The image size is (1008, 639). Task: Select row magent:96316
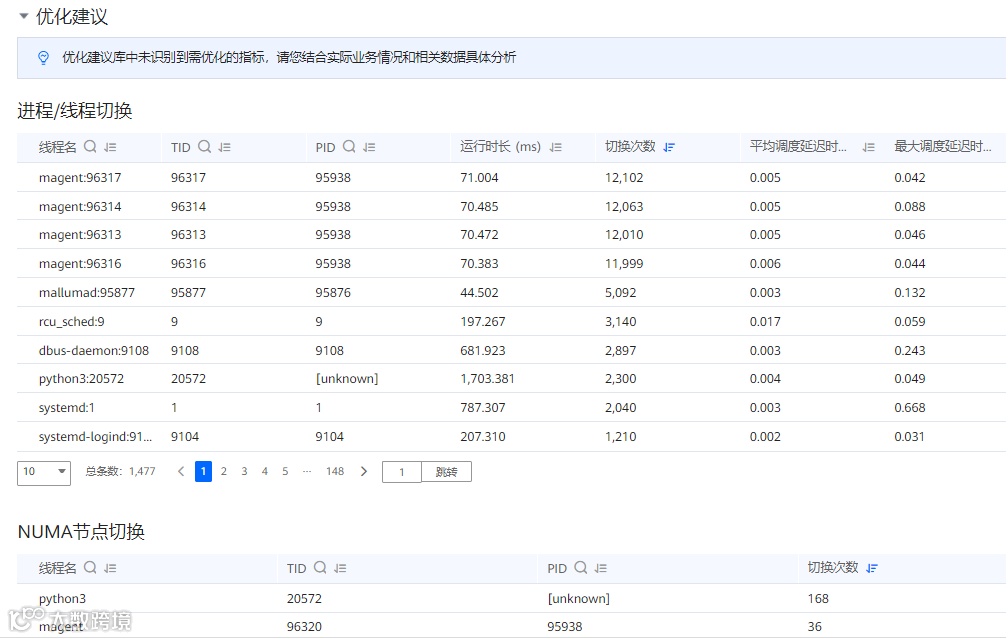[x=511, y=264]
